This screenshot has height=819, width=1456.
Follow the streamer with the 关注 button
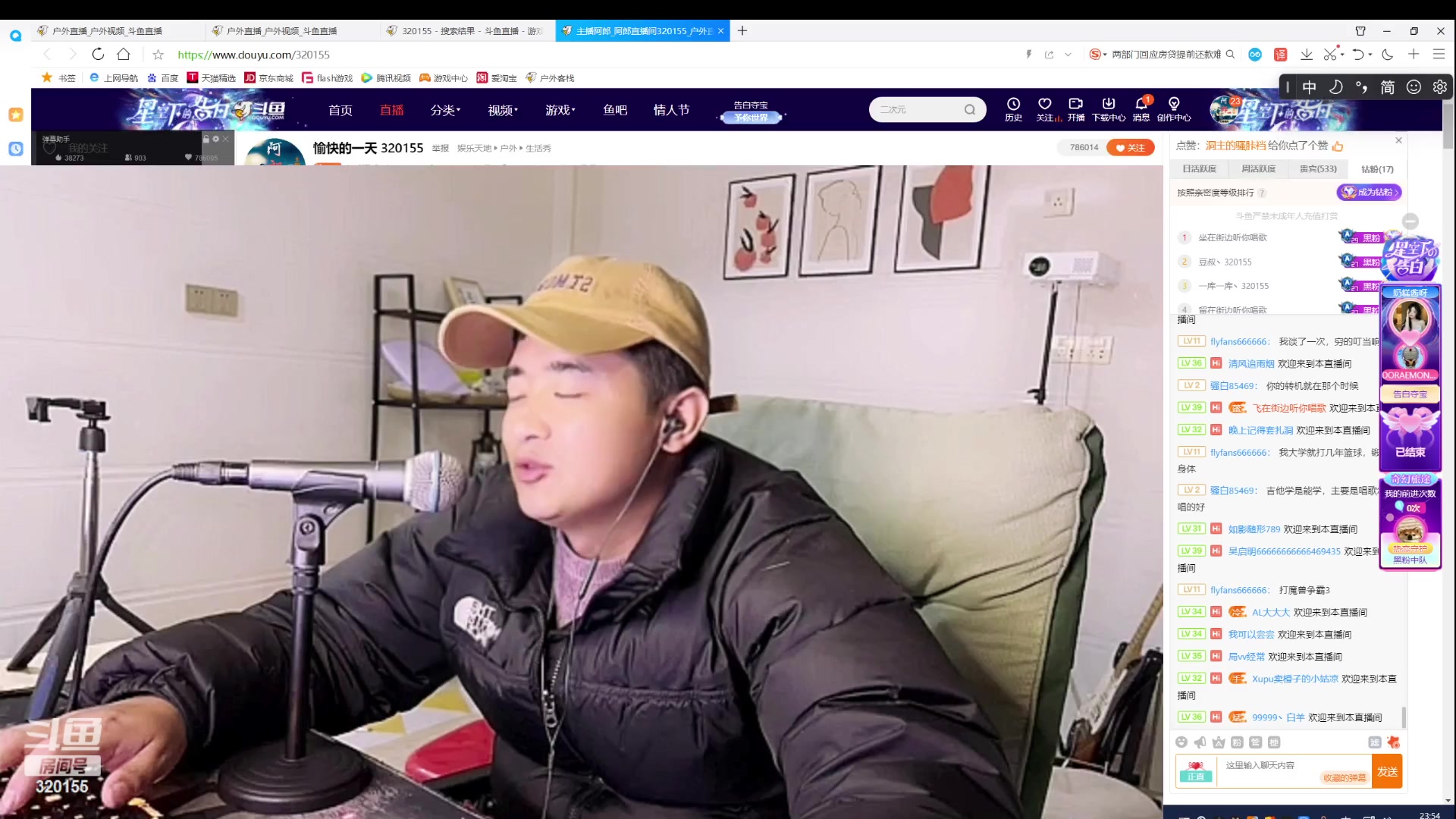coord(1130,148)
